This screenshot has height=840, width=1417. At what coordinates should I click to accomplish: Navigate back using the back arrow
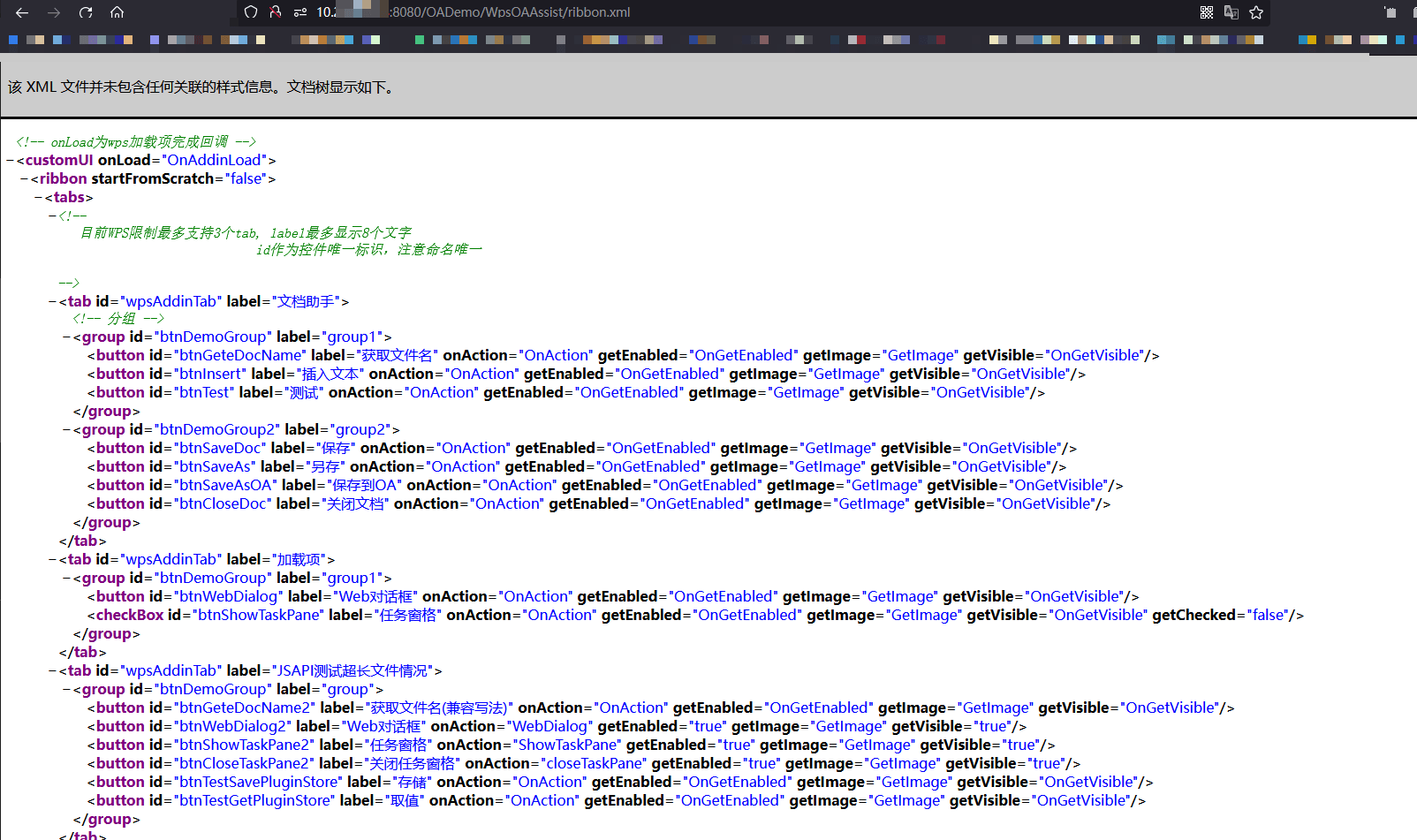21,12
